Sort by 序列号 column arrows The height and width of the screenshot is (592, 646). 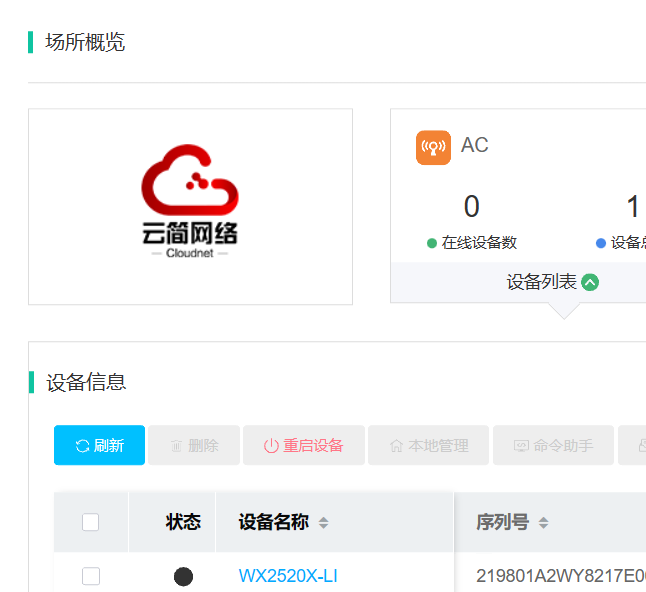(543, 523)
